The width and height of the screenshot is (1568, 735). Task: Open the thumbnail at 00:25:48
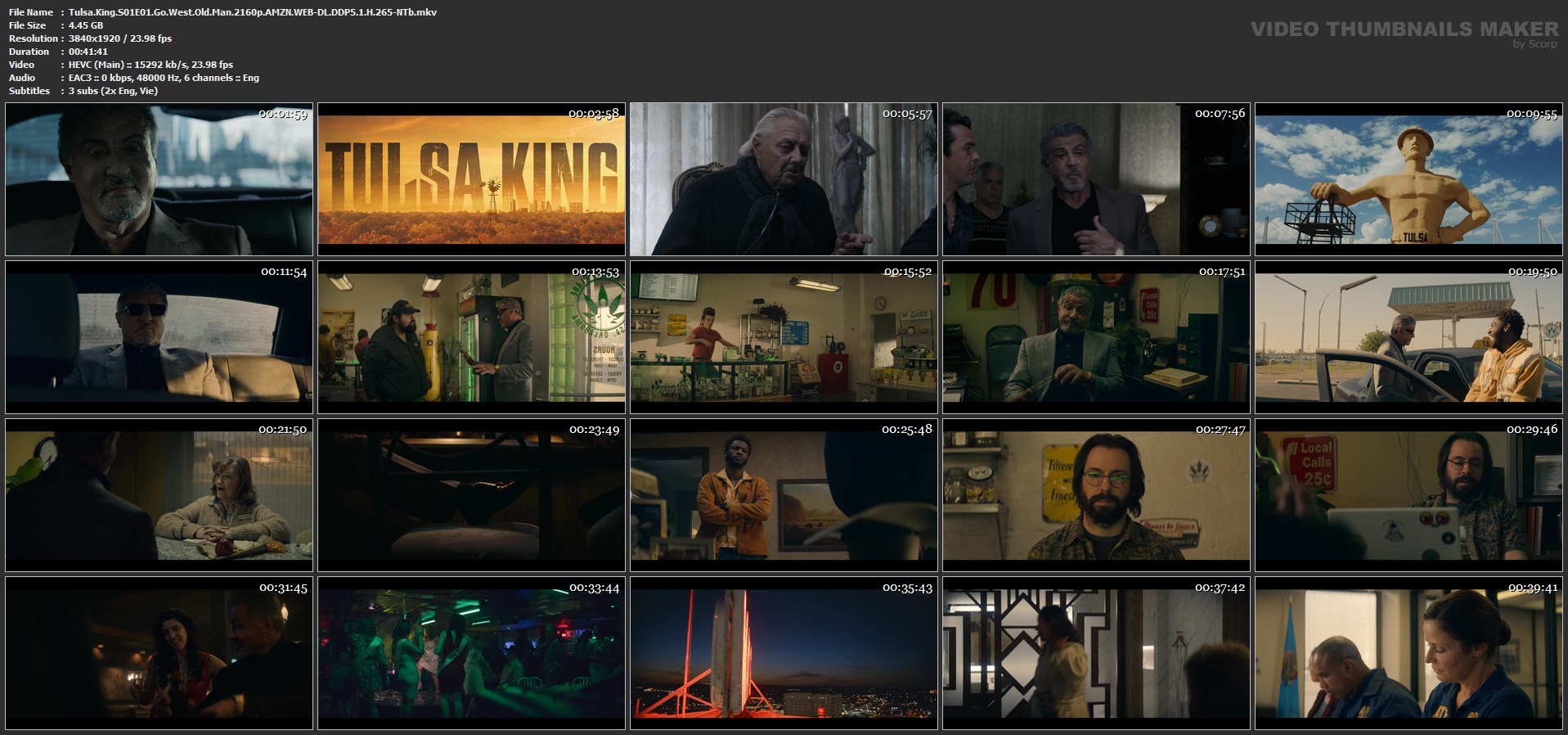click(x=784, y=495)
